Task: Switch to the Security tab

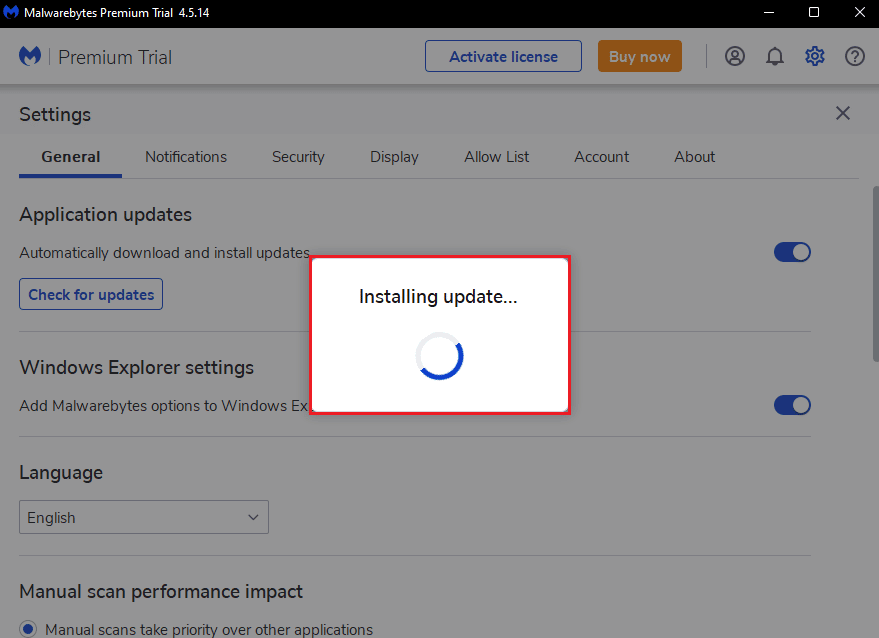Action: [x=298, y=157]
